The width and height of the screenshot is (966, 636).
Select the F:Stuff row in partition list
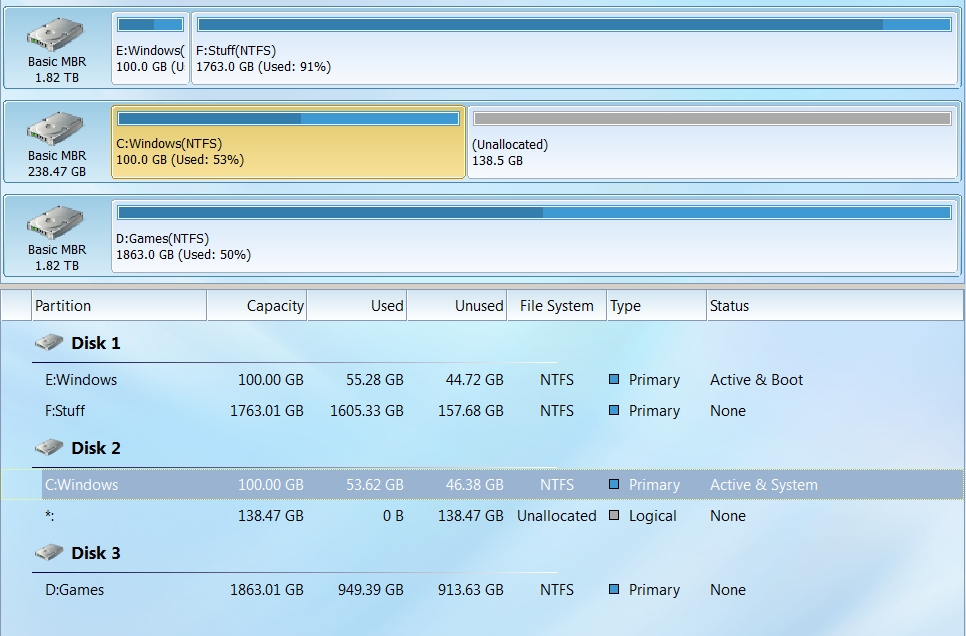point(482,410)
